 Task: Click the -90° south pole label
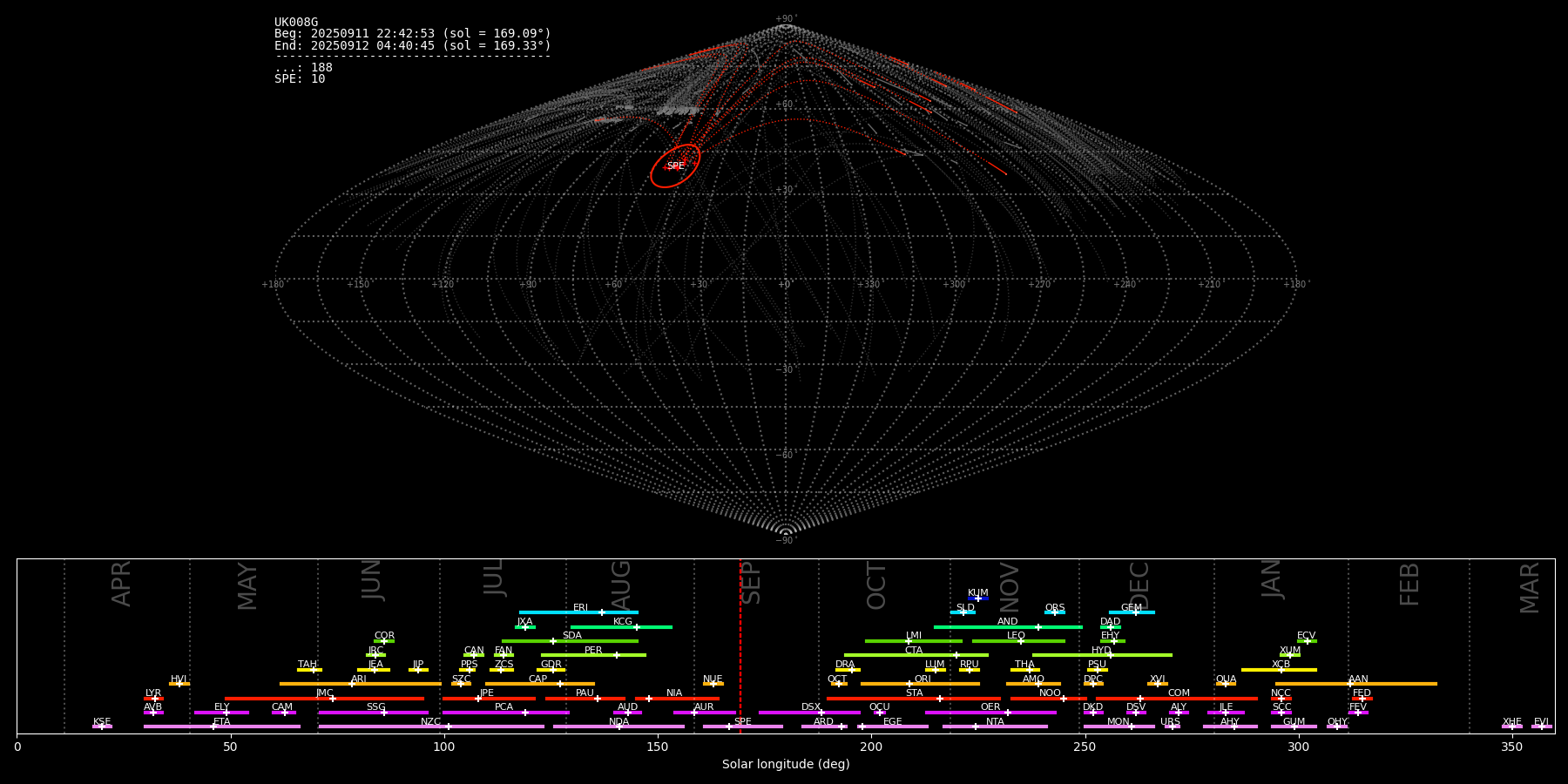tap(785, 541)
